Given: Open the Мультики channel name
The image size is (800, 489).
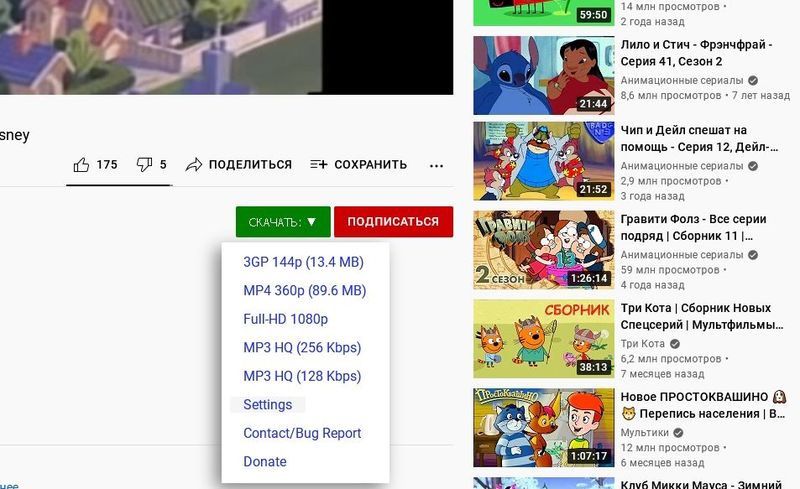Looking at the screenshot, I should 644,432.
